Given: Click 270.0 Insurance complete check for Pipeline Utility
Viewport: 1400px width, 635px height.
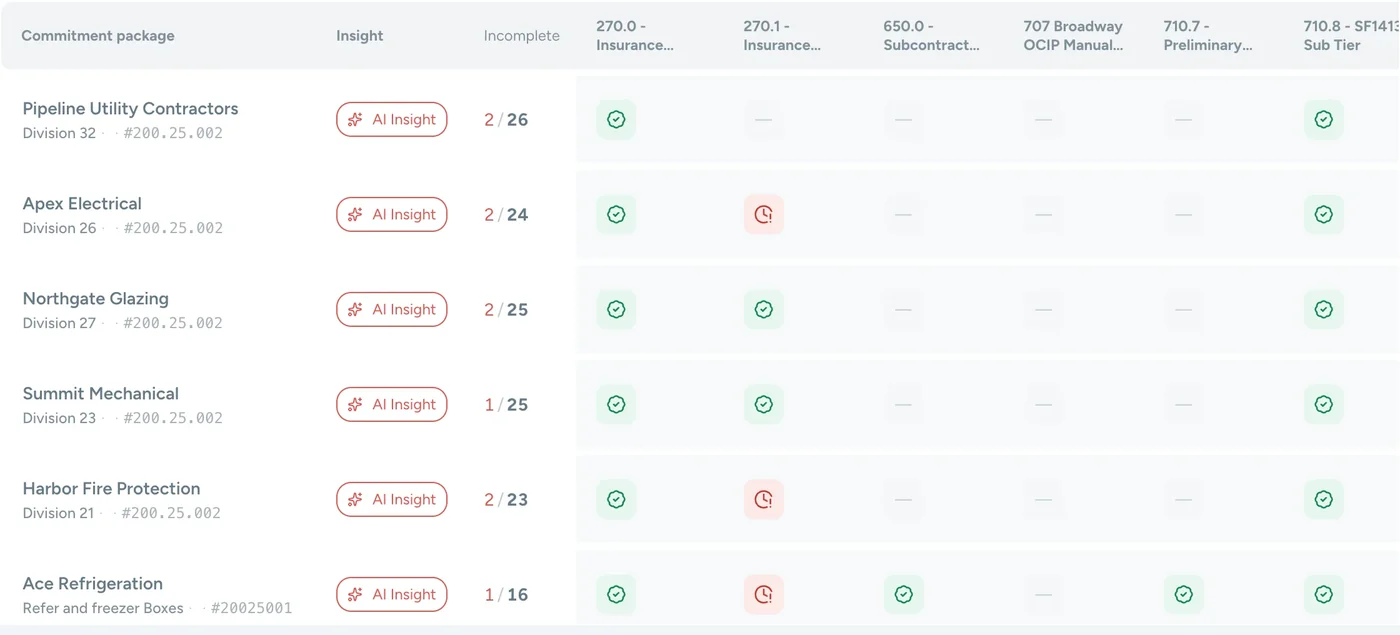Looking at the screenshot, I should tap(616, 119).
